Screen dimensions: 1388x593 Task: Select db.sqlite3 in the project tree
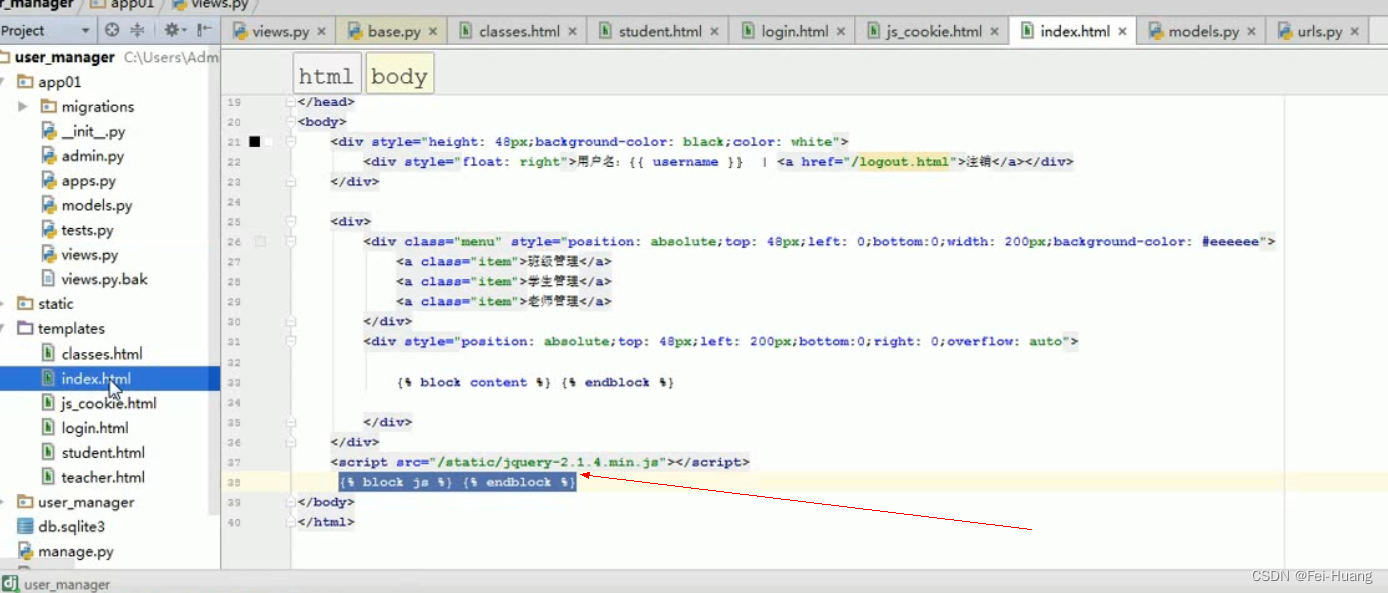[x=71, y=527]
